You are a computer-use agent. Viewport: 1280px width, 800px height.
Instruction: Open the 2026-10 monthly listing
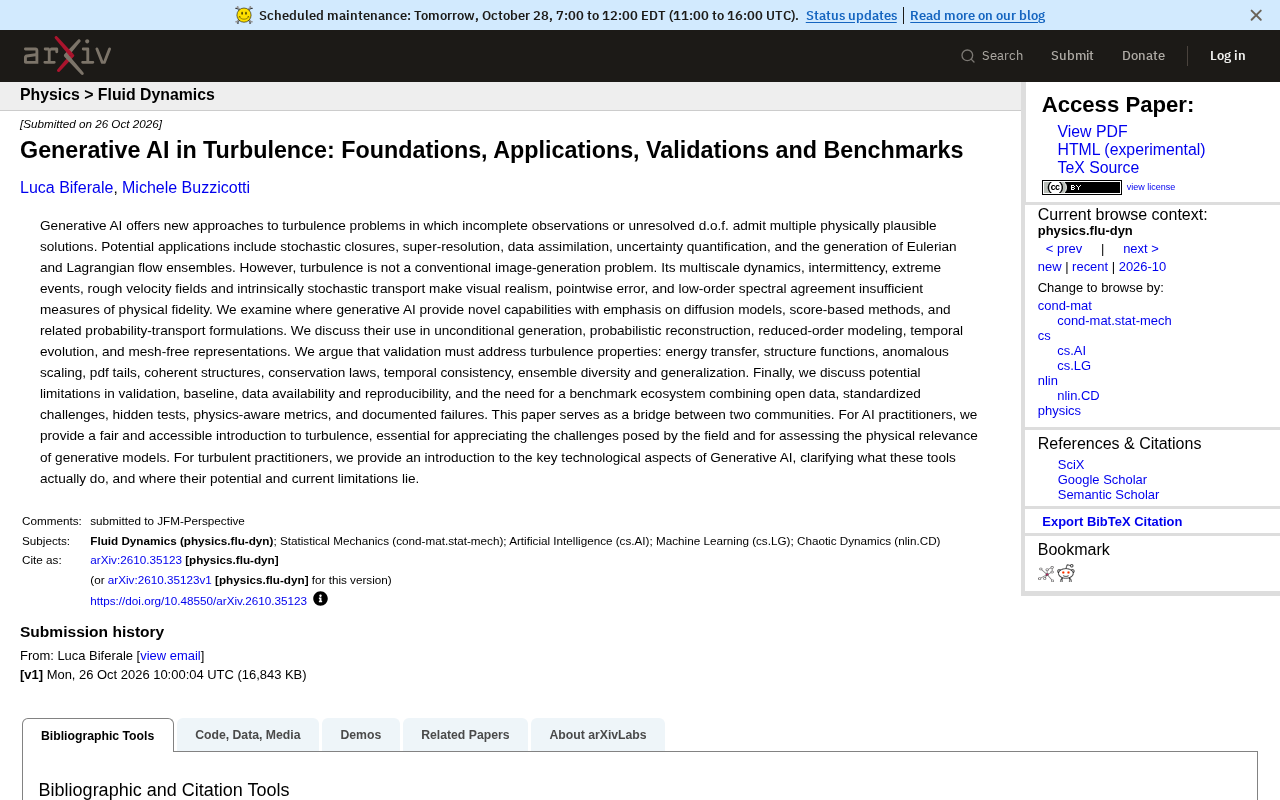pyautogui.click(x=1142, y=267)
